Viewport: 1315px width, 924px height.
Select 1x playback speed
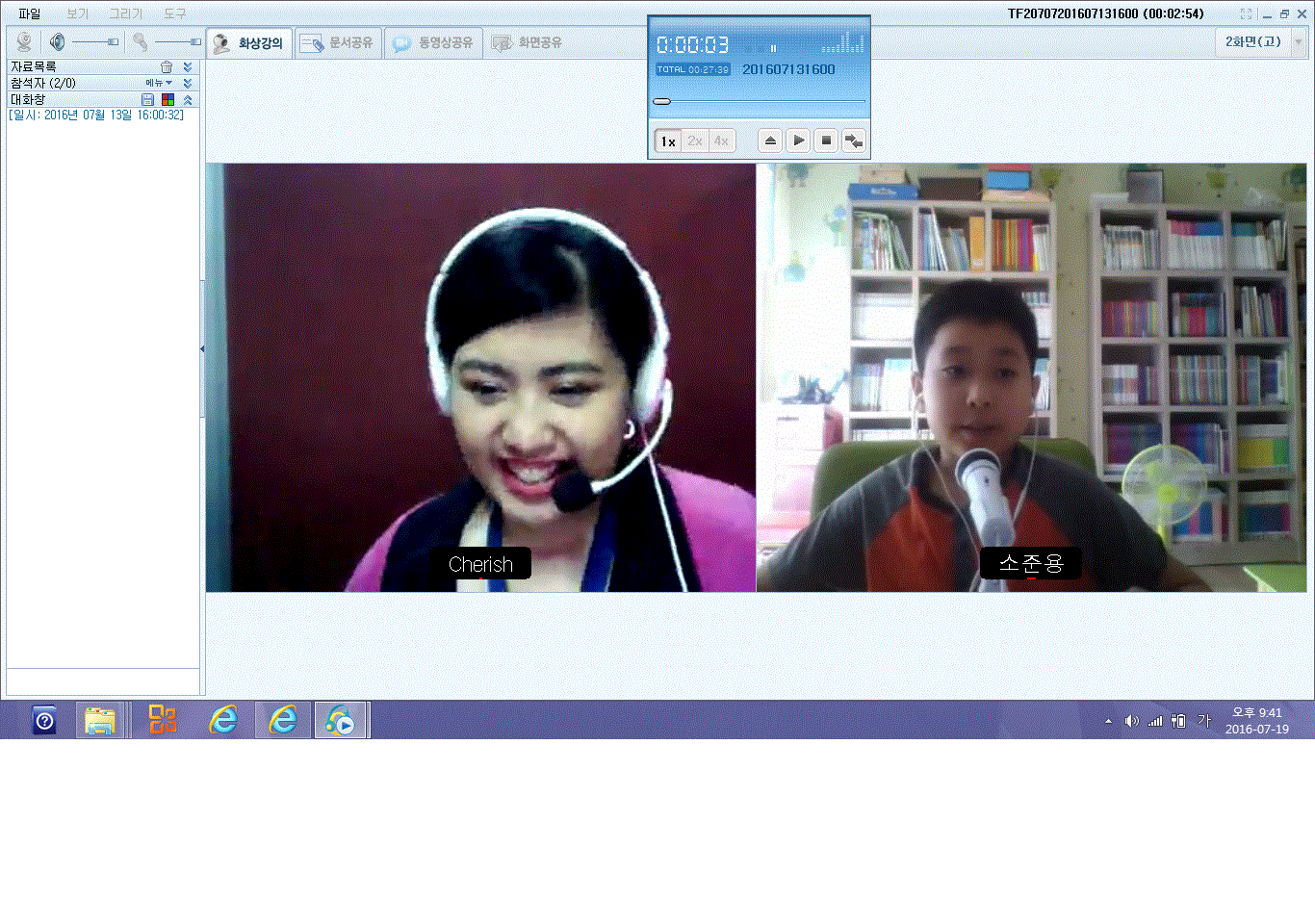coord(667,141)
